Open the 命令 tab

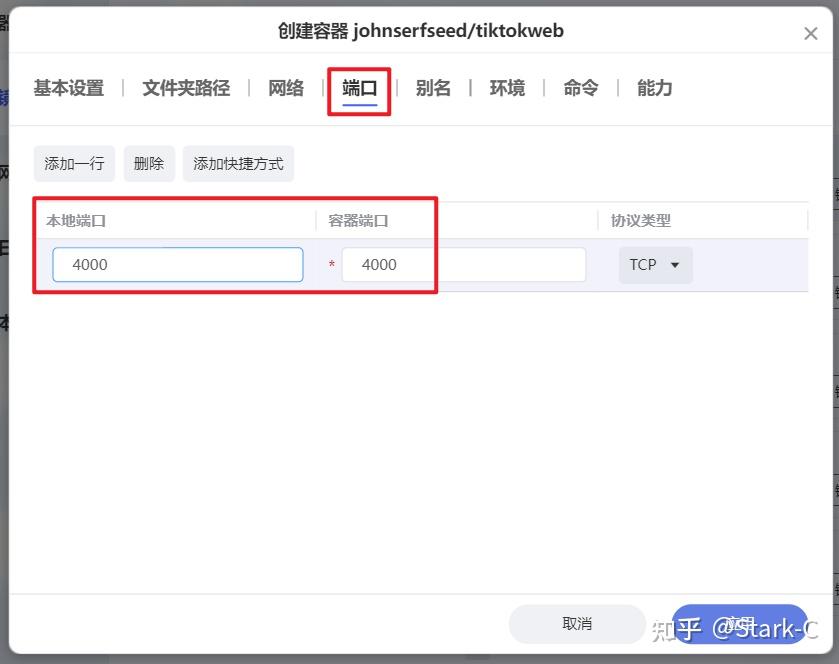point(581,88)
